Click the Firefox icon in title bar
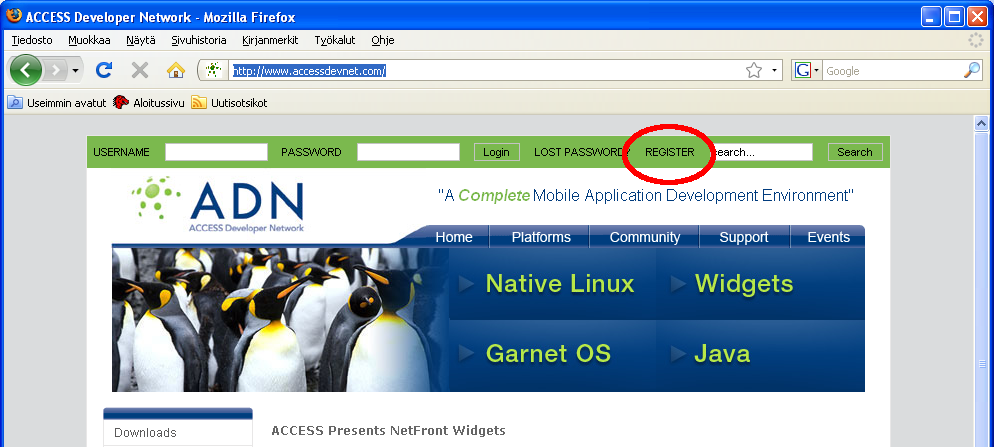Image resolution: width=994 pixels, height=447 pixels. (14, 15)
